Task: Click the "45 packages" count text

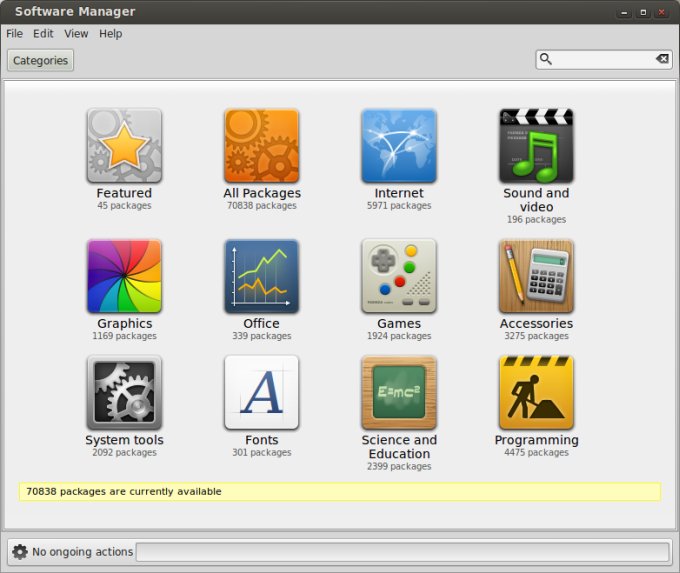Action: click(x=124, y=206)
